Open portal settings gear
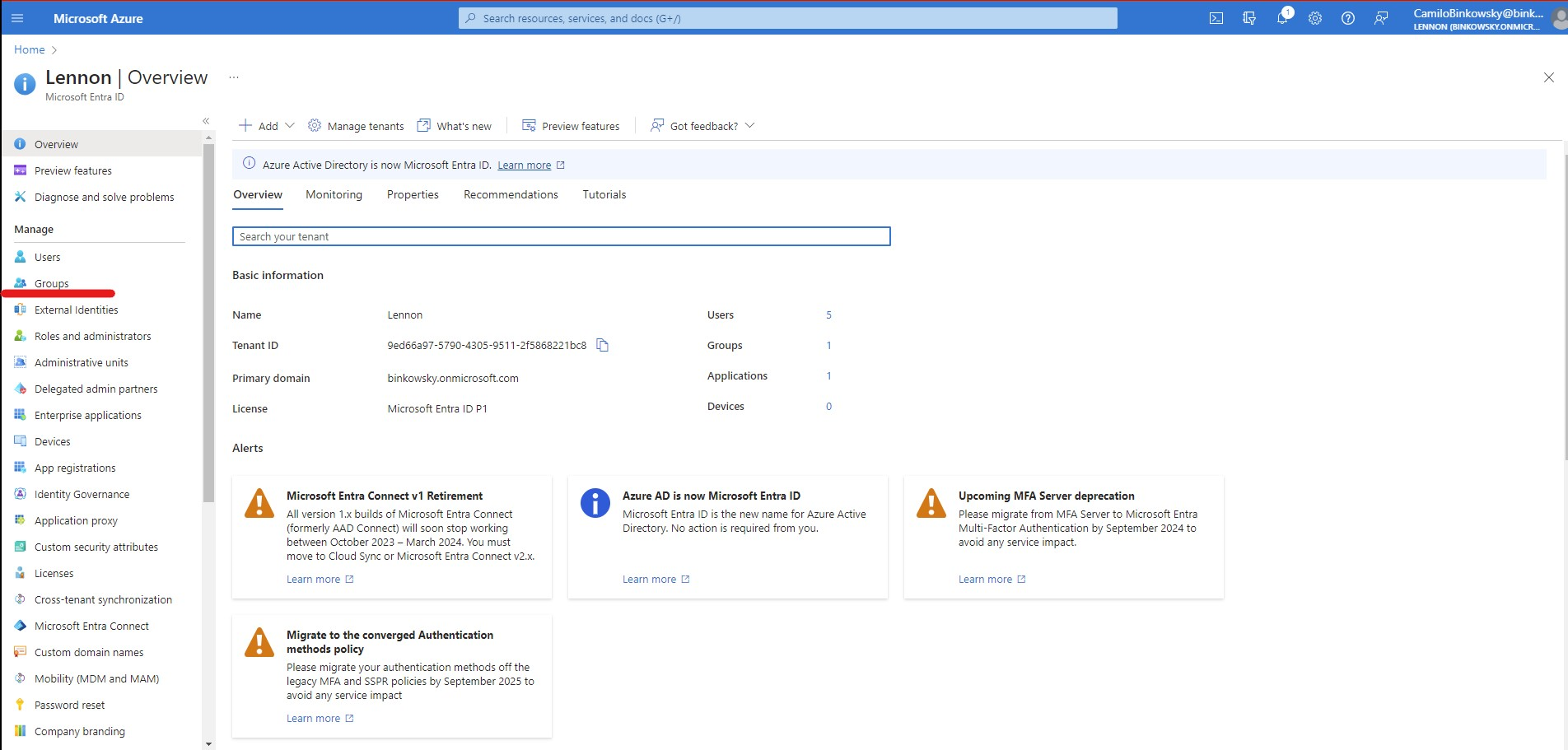1568x750 pixels. coord(1315,18)
